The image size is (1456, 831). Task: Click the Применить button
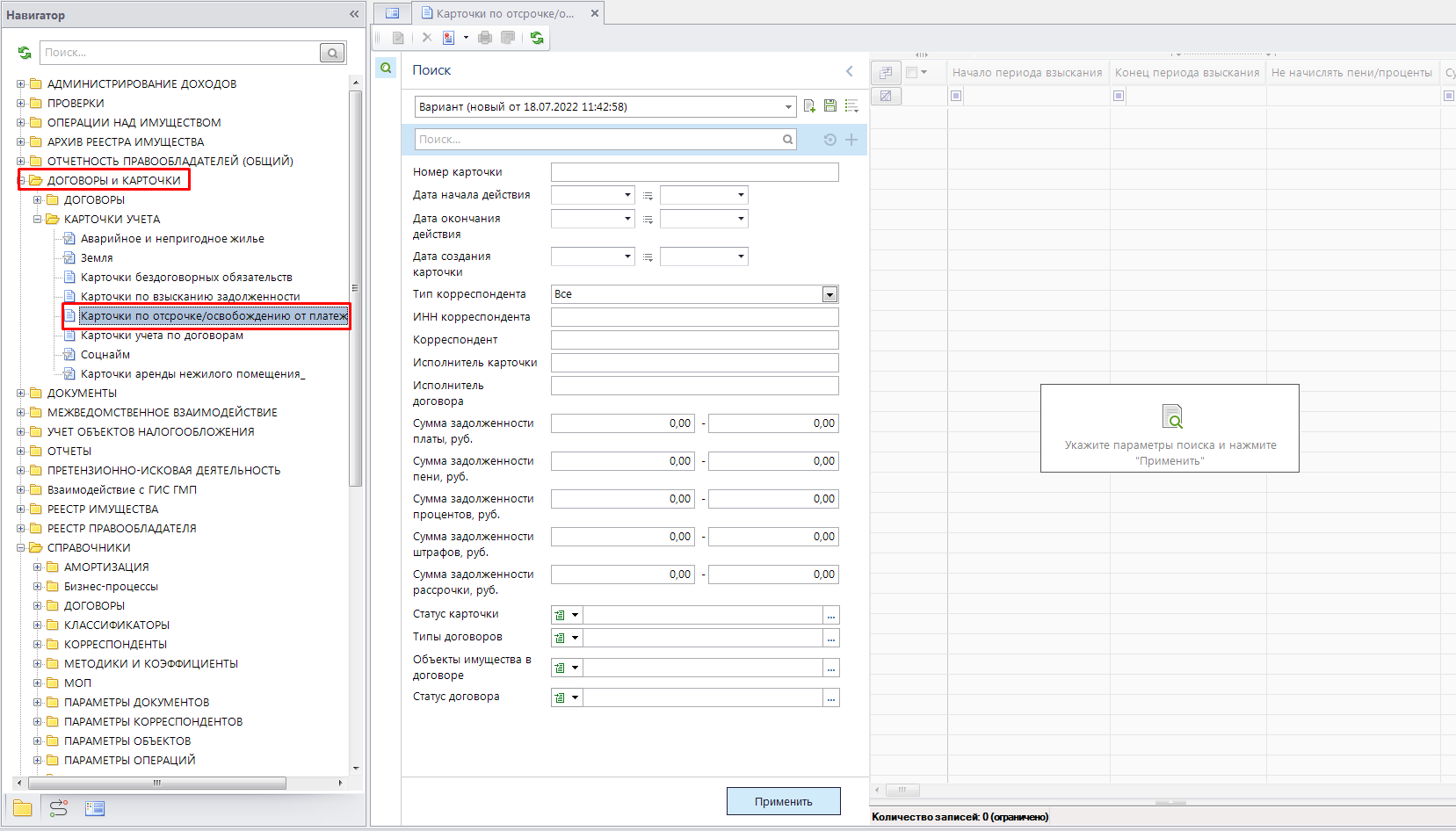[784, 801]
